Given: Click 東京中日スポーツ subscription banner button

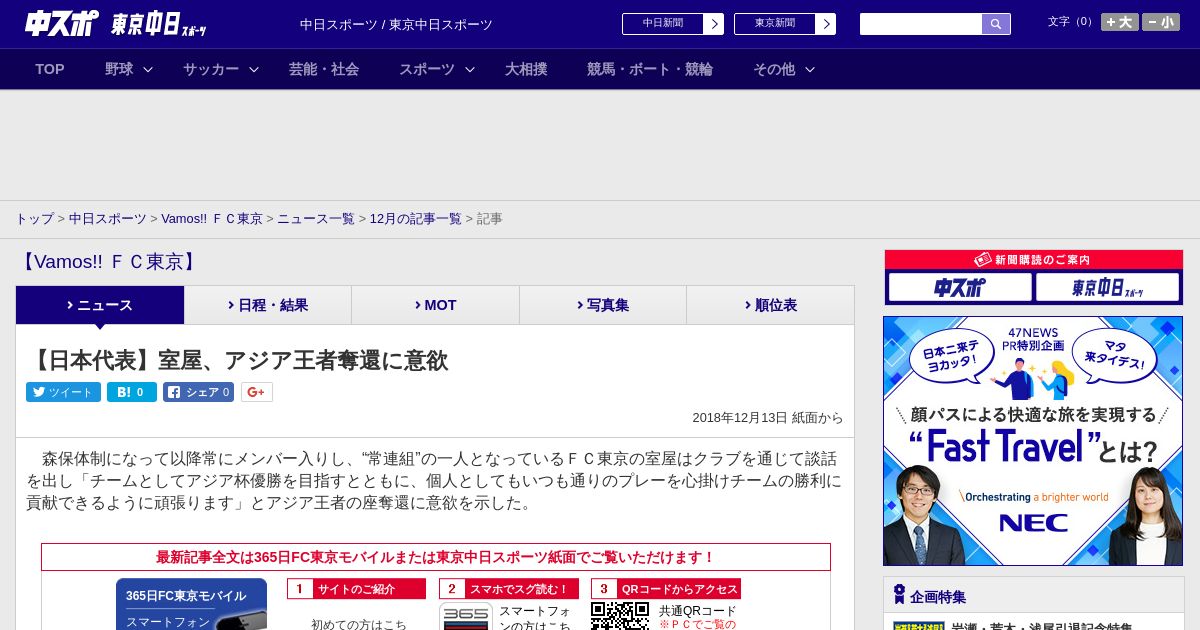Looking at the screenshot, I should (1107, 288).
